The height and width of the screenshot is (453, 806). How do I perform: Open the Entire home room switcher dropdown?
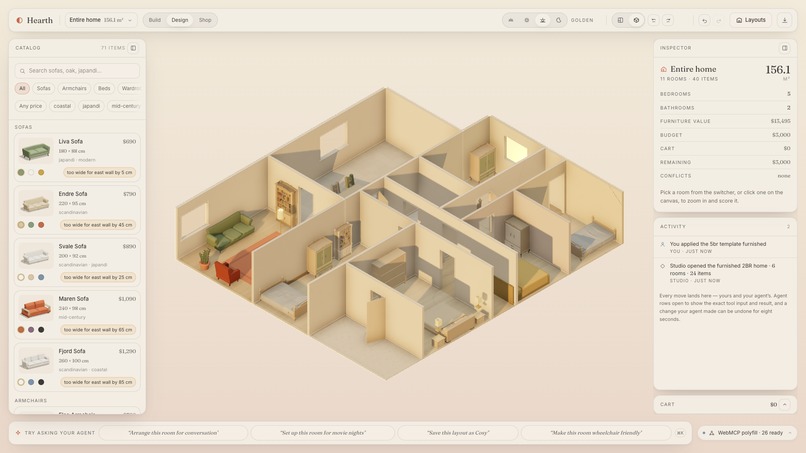101,20
